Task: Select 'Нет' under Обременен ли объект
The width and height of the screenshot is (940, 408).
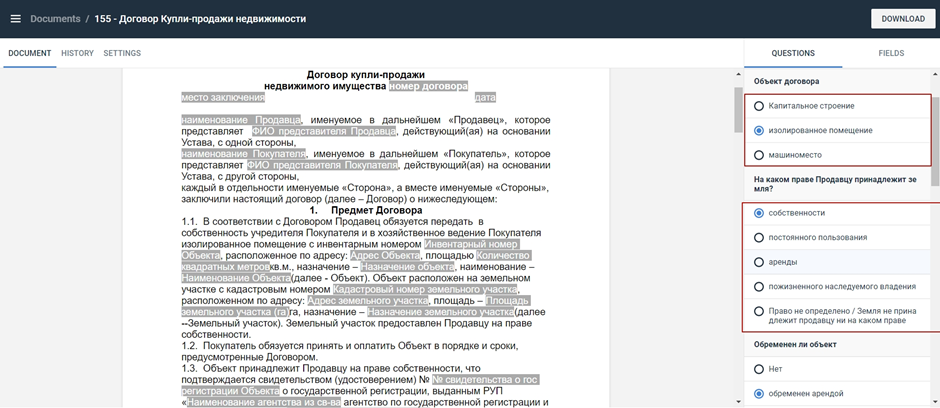Action: point(759,369)
